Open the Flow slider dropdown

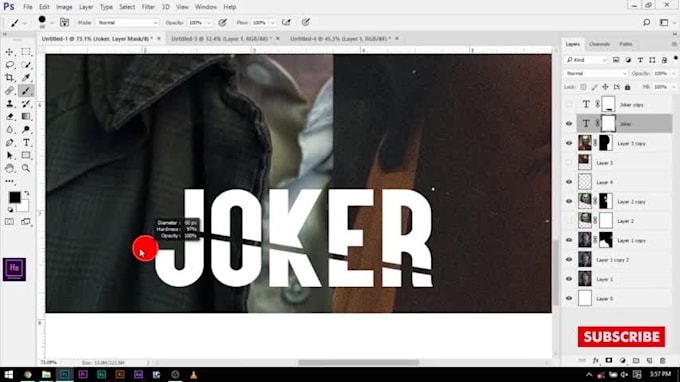pos(273,22)
